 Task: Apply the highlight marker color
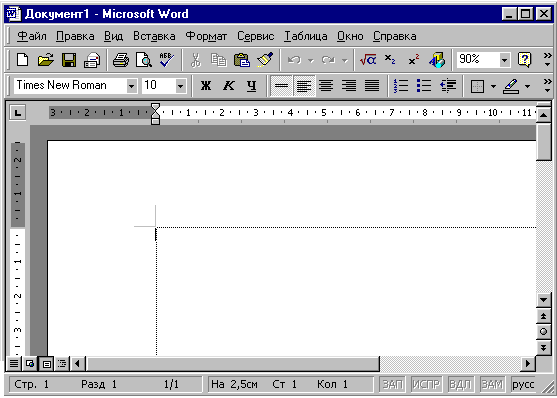511,86
